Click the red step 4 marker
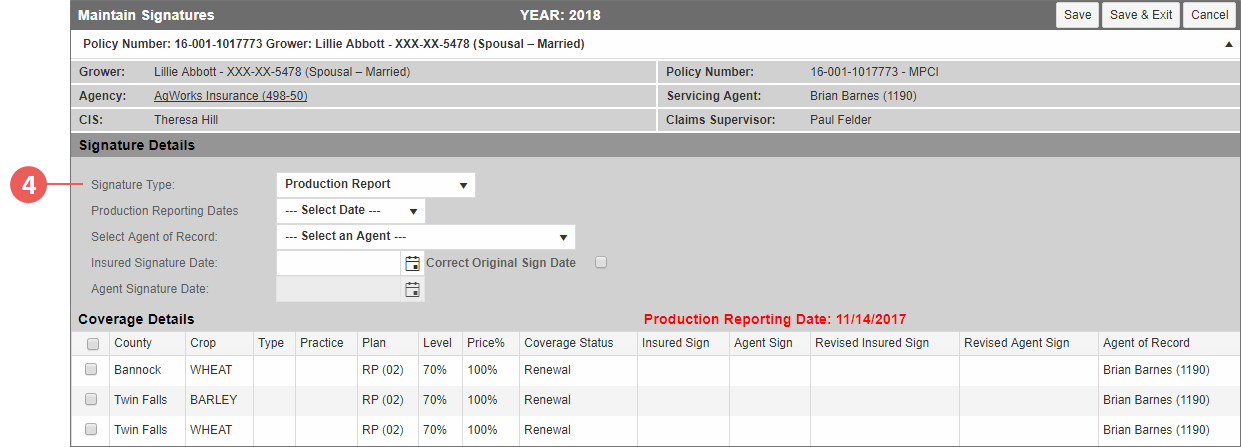The width and height of the screenshot is (1241, 447). click(x=31, y=185)
